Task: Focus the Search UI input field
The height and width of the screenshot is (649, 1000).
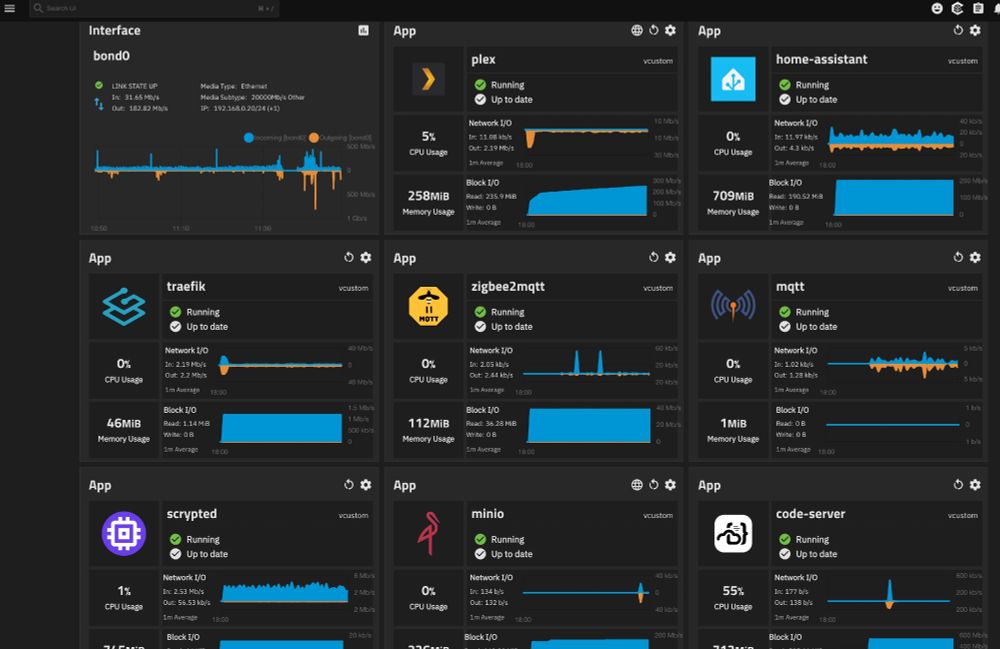Action: [x=154, y=8]
